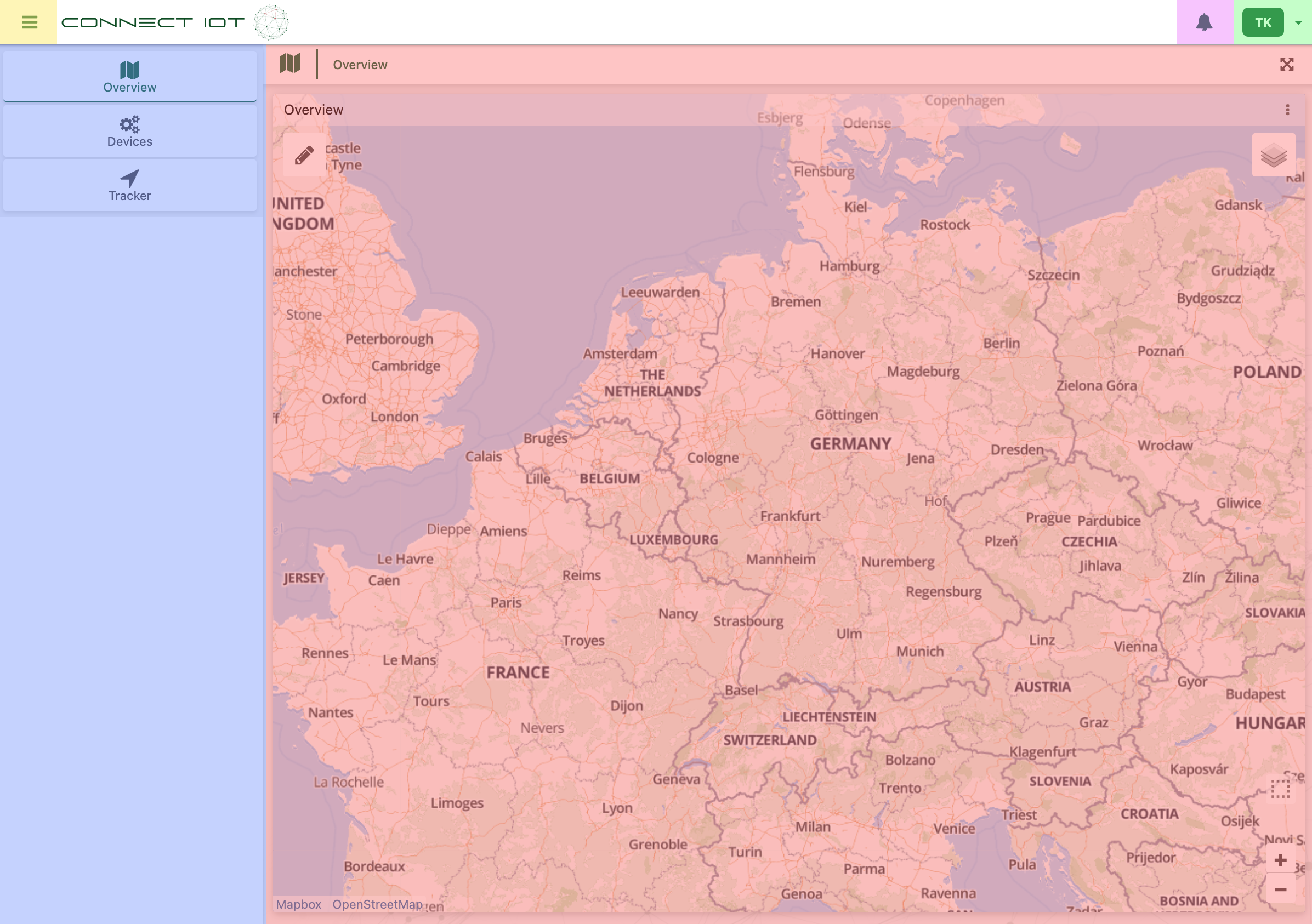
Task: Activate the dashed box selection tool
Action: coord(1280,789)
